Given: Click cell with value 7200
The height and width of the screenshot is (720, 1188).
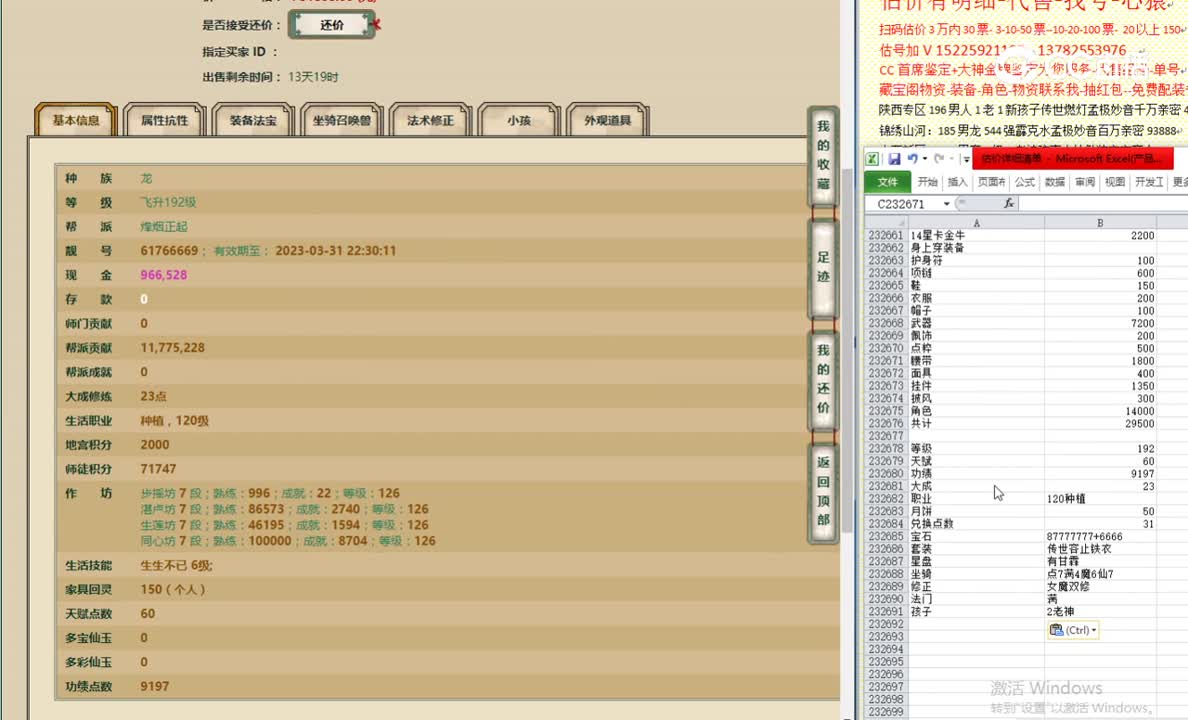Looking at the screenshot, I should click(1100, 324).
